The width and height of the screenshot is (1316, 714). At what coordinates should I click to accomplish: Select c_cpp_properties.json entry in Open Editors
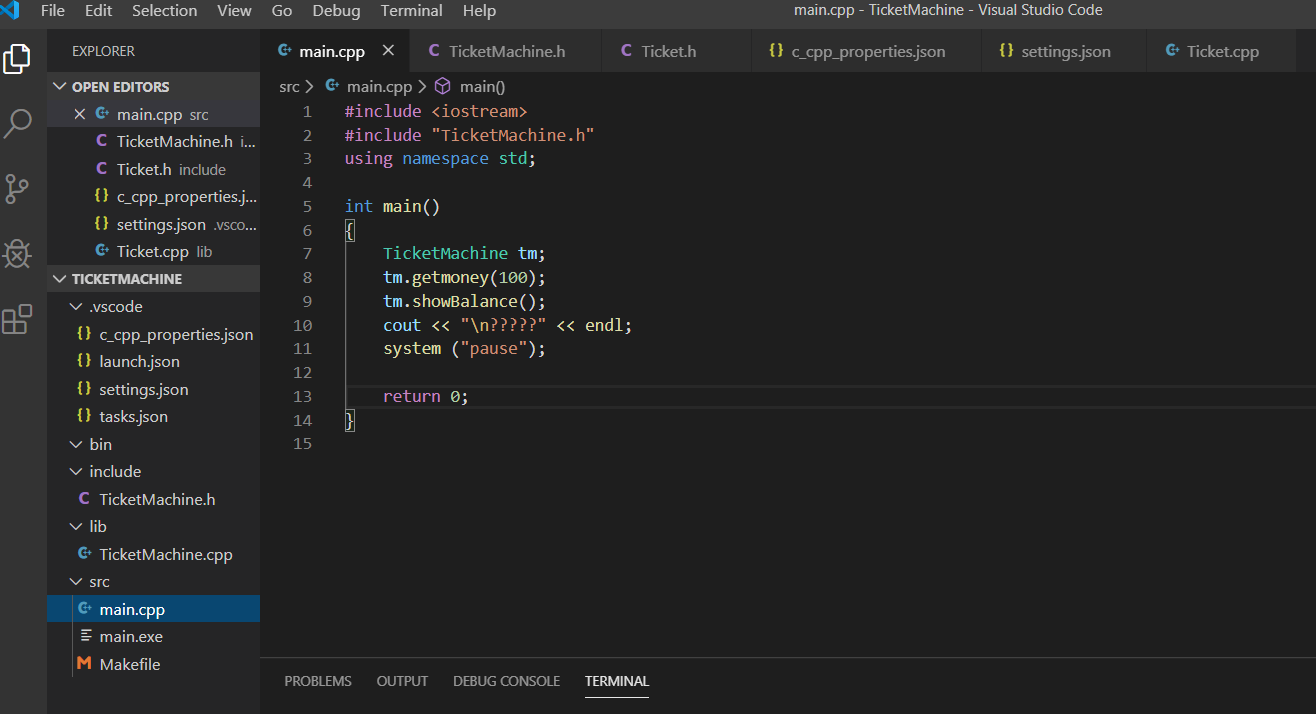coord(153,197)
